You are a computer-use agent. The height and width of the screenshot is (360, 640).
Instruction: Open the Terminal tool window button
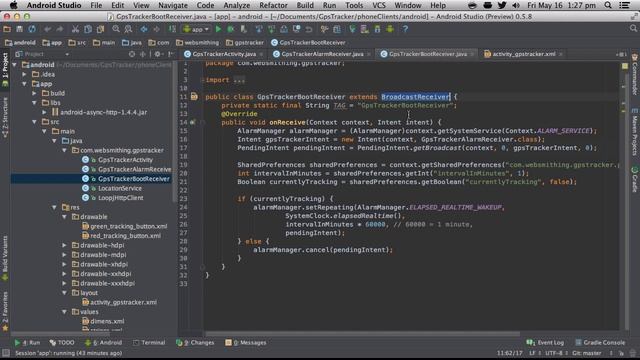pos(149,342)
